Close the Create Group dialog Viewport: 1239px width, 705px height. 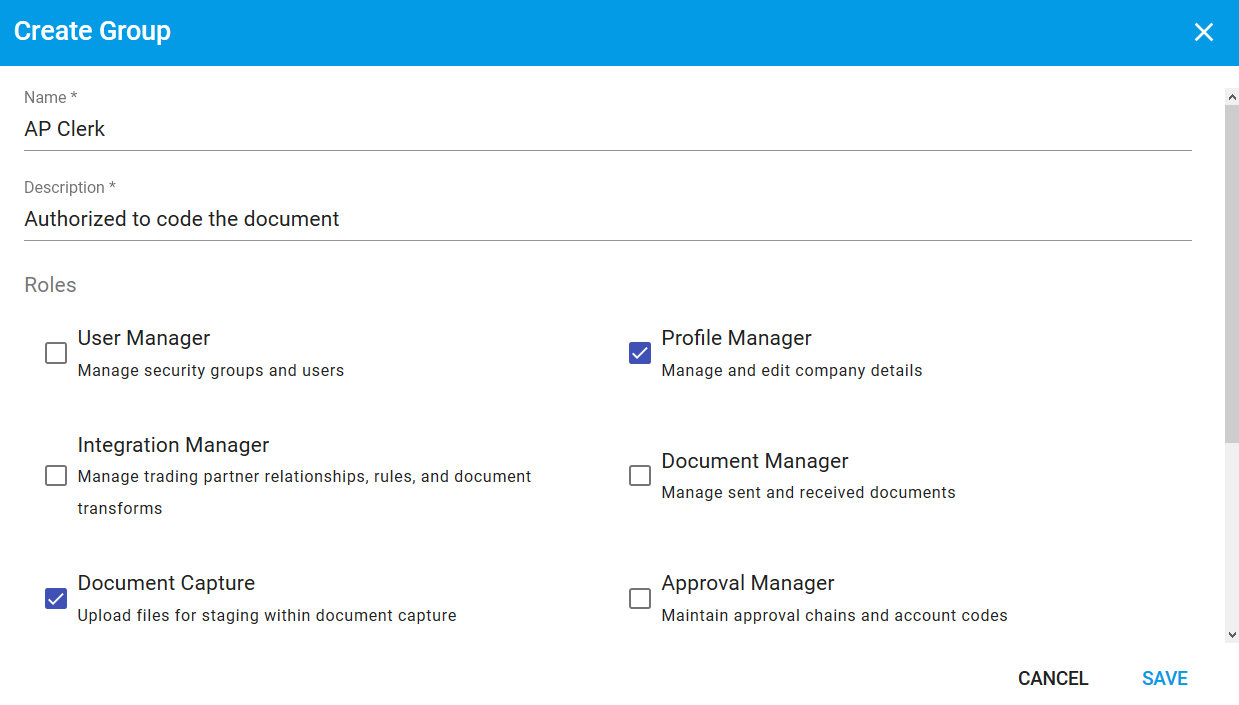pos(1203,31)
